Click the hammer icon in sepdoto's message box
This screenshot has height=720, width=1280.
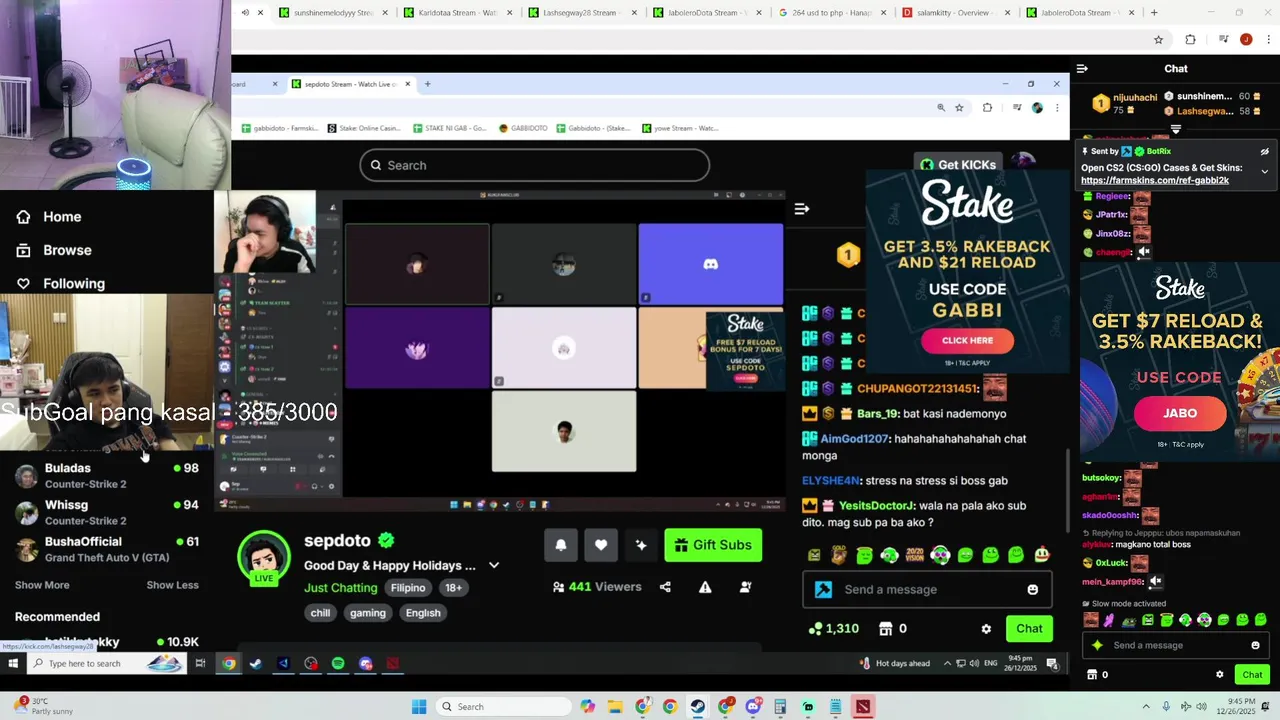click(823, 590)
